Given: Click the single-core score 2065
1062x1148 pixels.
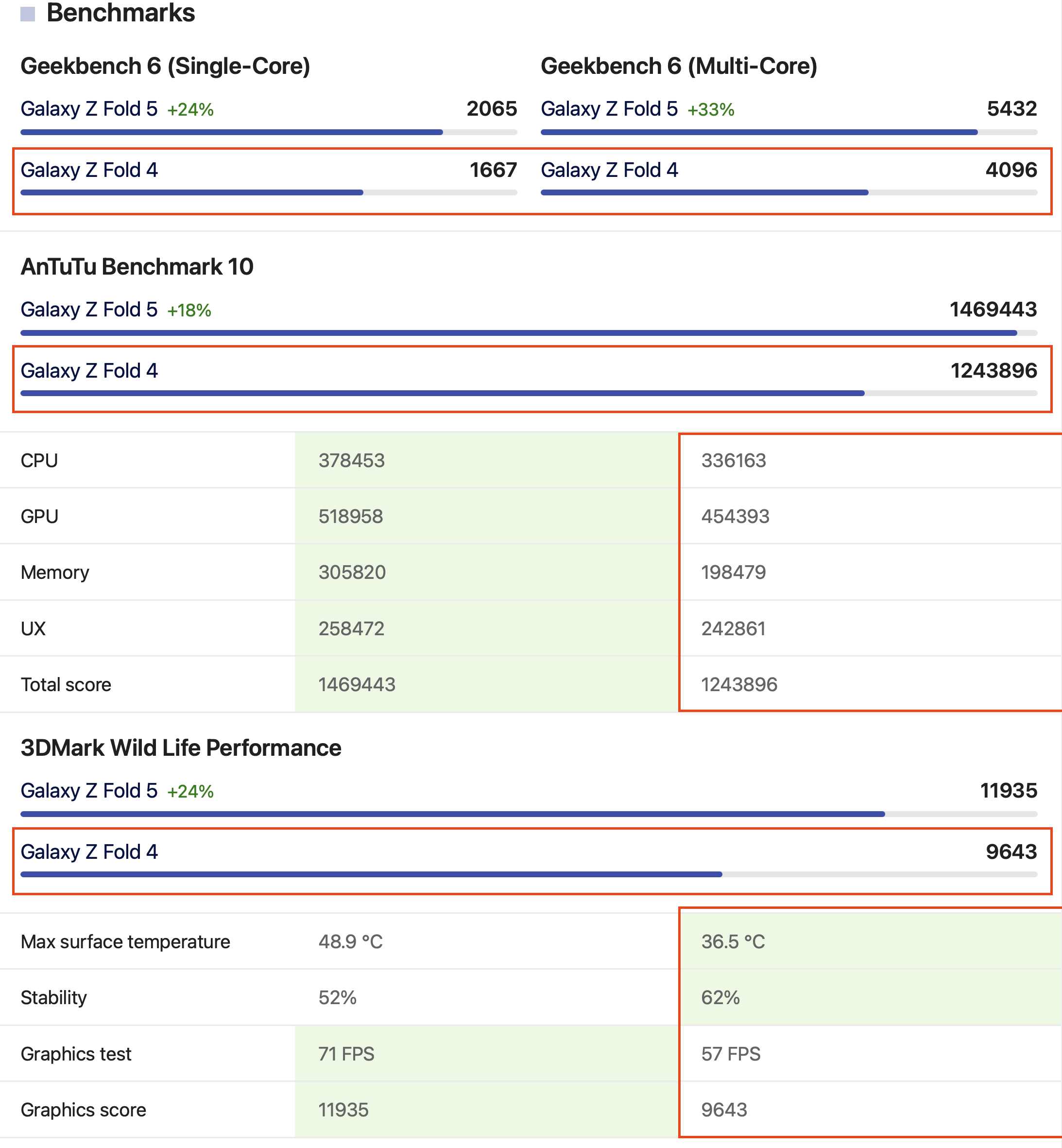Looking at the screenshot, I should pyautogui.click(x=492, y=109).
